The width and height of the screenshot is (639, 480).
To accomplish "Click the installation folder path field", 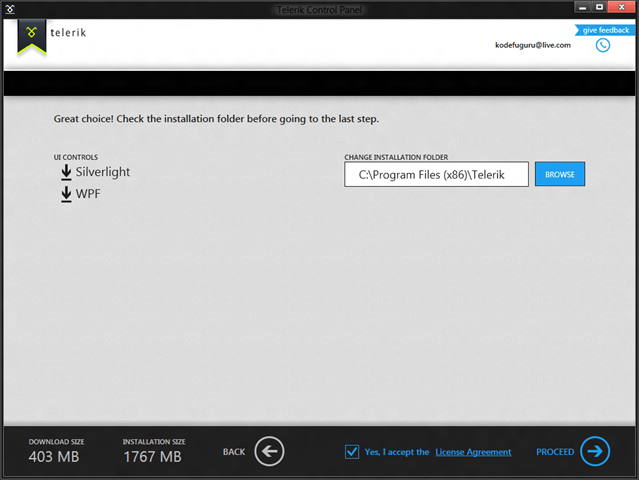I will [x=436, y=174].
